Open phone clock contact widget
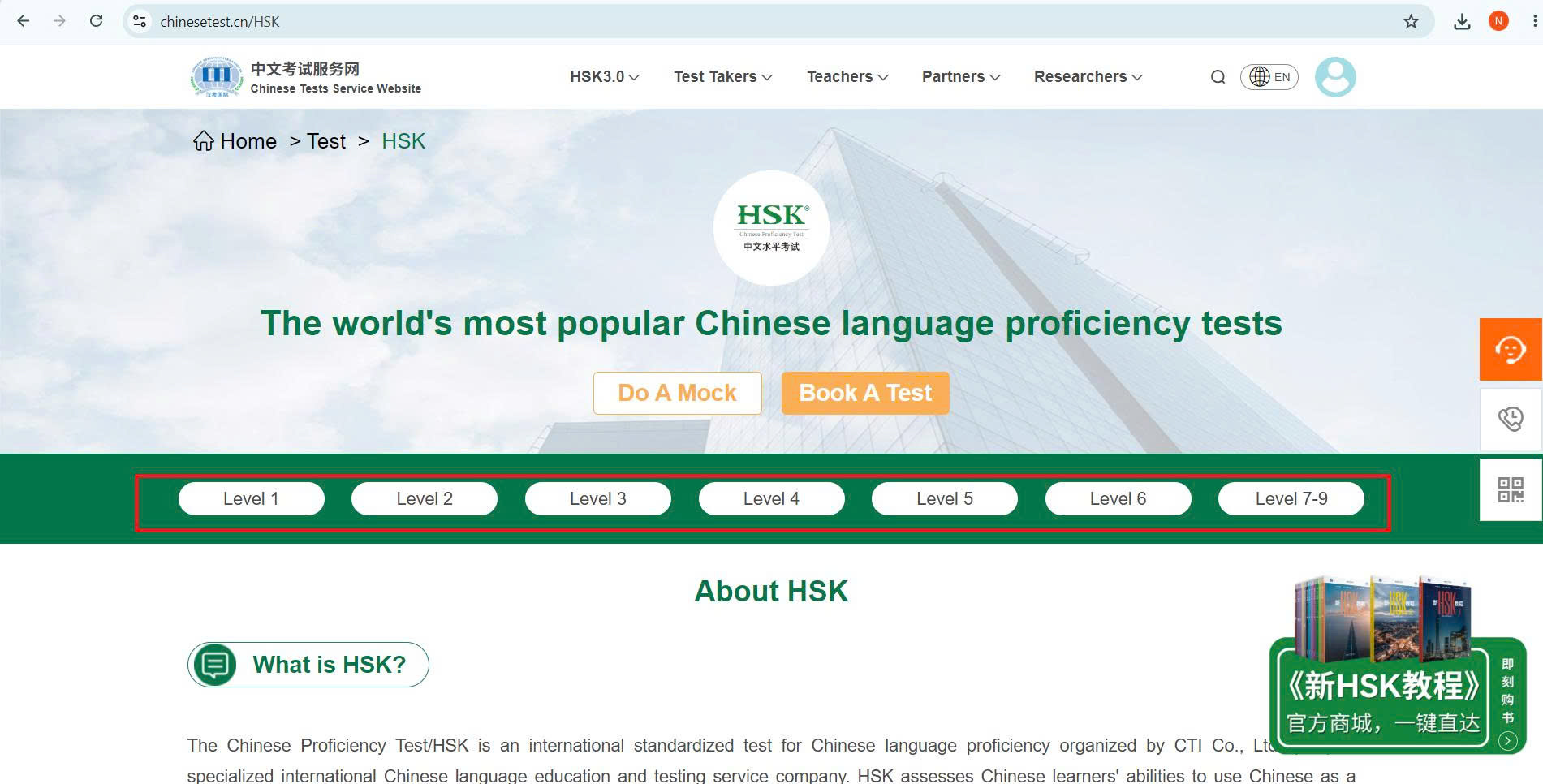This screenshot has height=784, width=1543. click(1511, 419)
